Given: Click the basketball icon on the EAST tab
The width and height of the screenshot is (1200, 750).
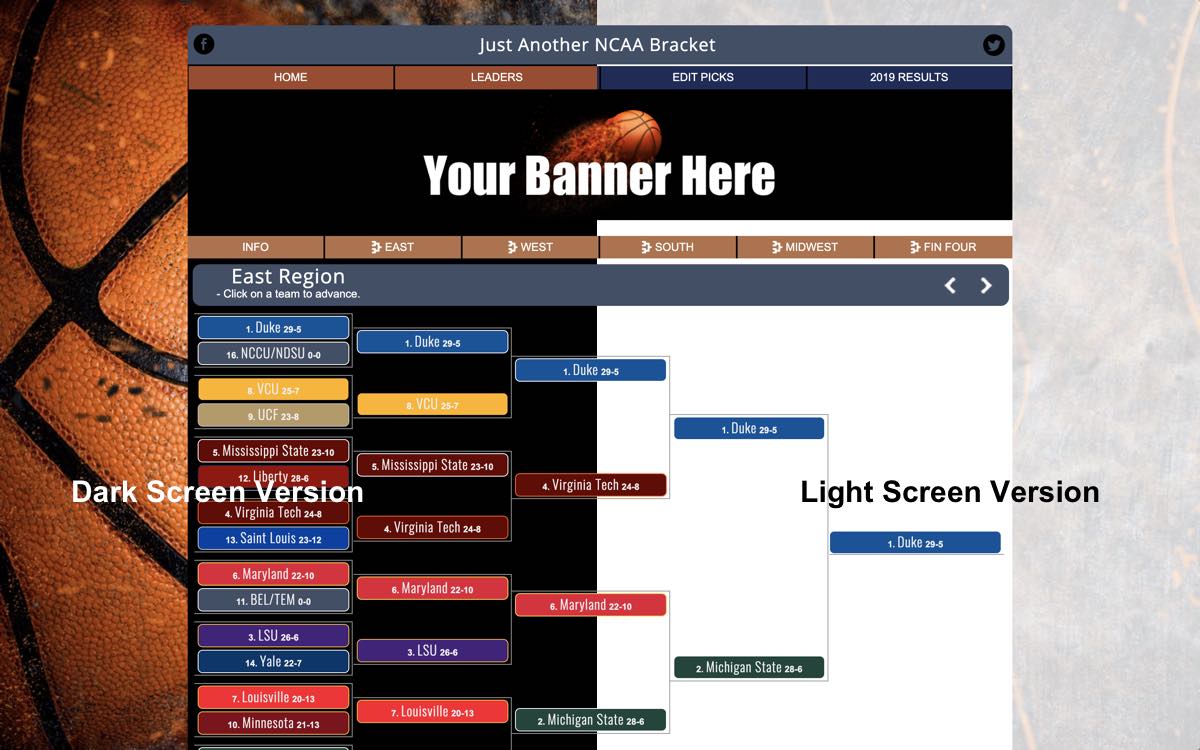Looking at the screenshot, I should click(x=375, y=246).
